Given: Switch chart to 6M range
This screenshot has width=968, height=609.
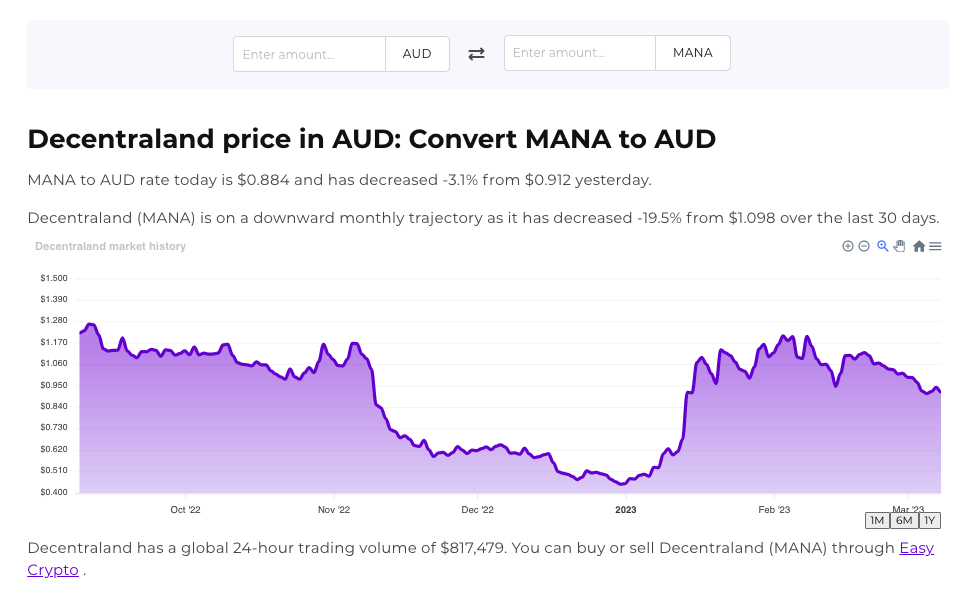Looking at the screenshot, I should coord(904,520).
